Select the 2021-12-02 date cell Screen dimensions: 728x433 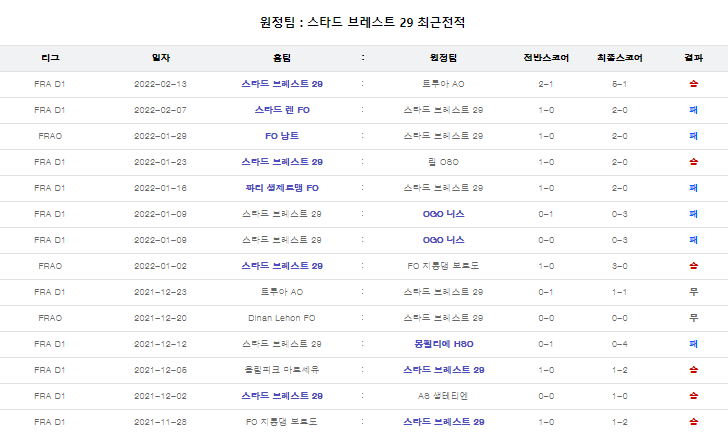[161, 396]
